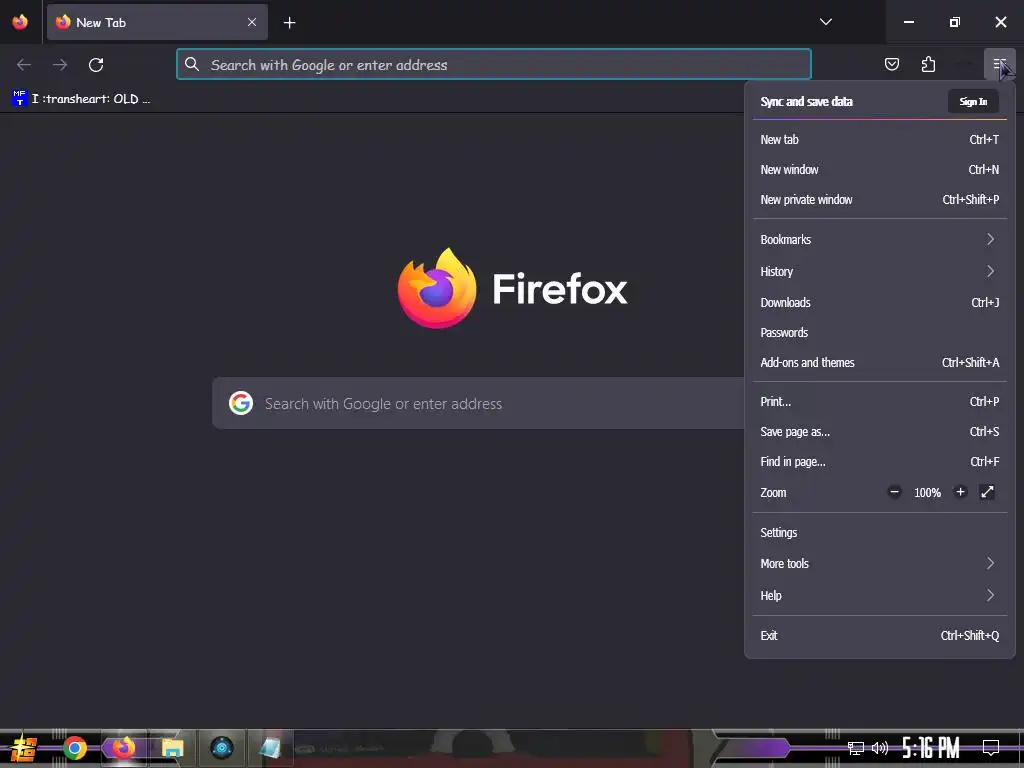Click Sign In for sync
This screenshot has height=768, width=1024.
click(x=973, y=101)
